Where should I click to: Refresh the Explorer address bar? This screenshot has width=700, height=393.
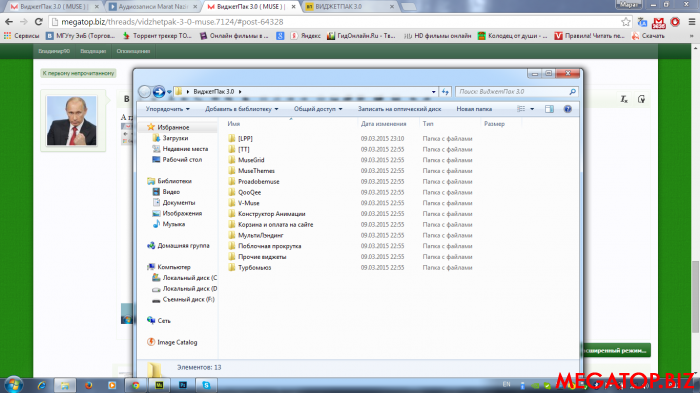[445, 92]
